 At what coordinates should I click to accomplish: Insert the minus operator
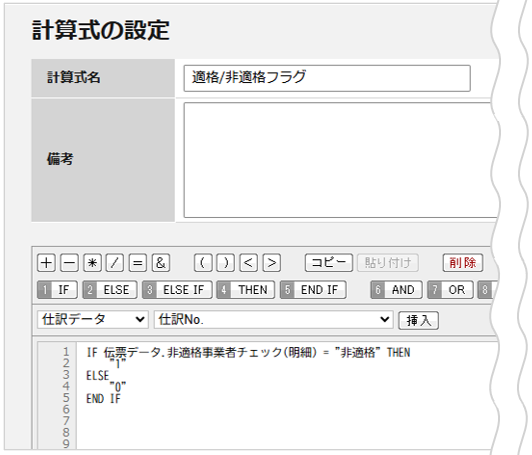(x=69, y=263)
